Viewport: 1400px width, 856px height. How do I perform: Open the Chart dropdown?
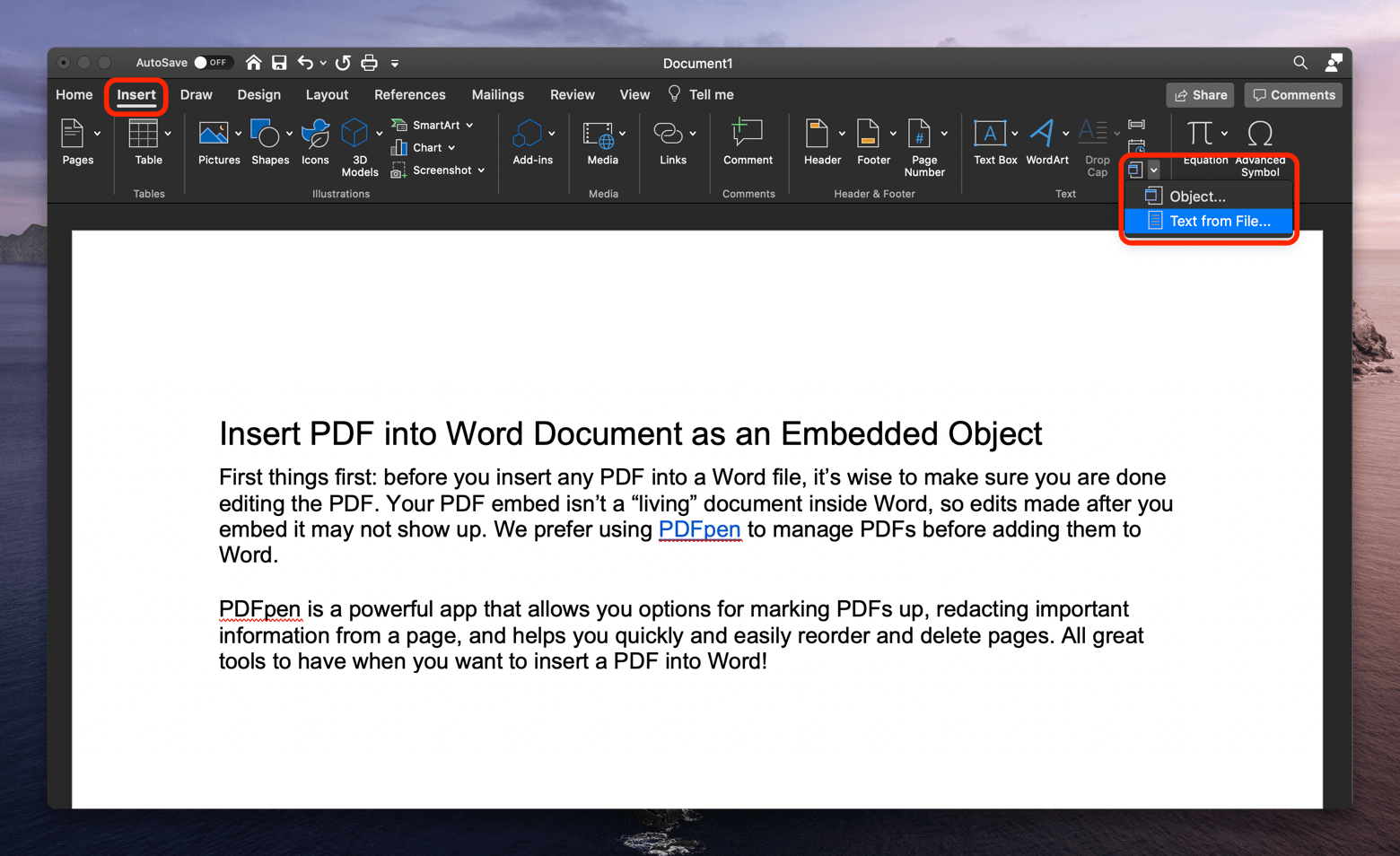(x=451, y=147)
